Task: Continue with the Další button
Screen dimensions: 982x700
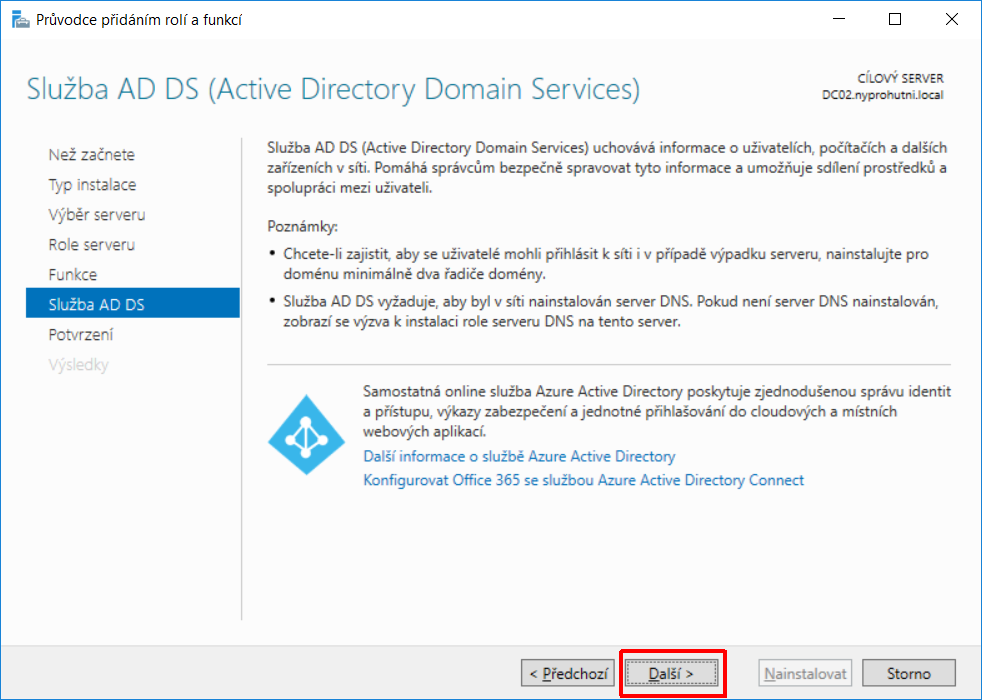Action: [x=671, y=674]
